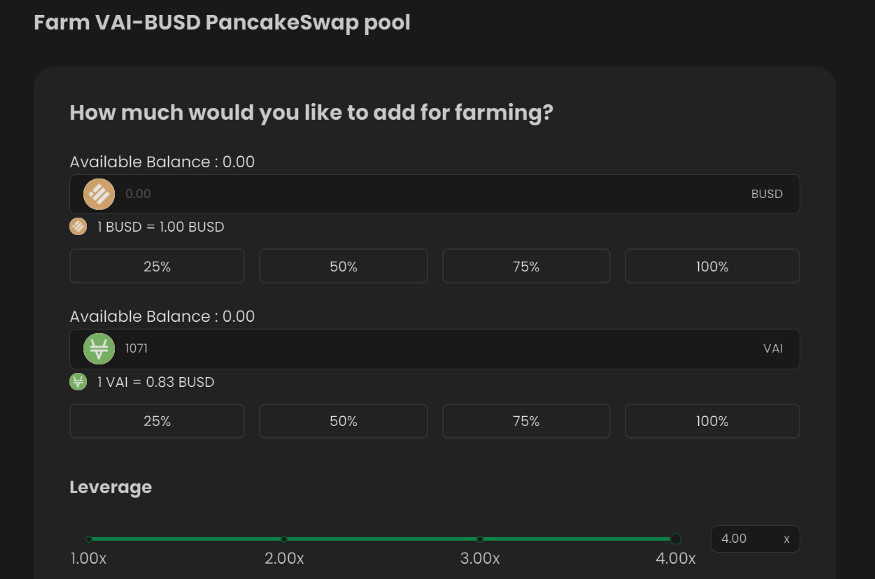Screen dimensions: 875x579
Task: Focus the leverage value box showing 4.00
Action: point(755,539)
